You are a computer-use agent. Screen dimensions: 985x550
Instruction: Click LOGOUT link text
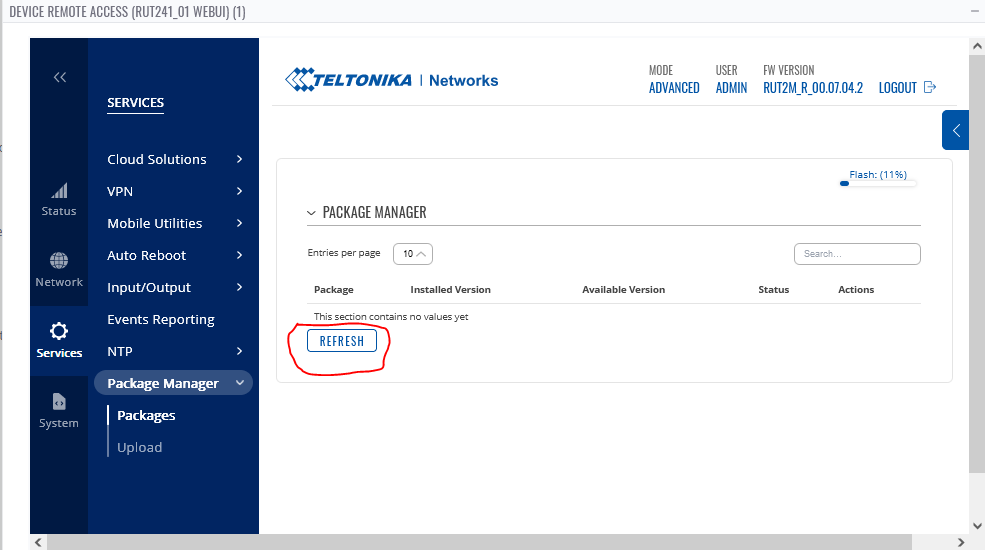pyautogui.click(x=898, y=88)
